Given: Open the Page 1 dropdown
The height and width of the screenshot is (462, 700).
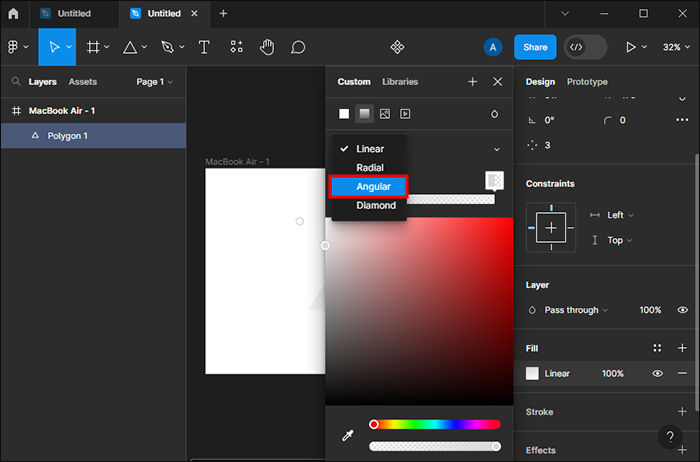Looking at the screenshot, I should pos(155,82).
